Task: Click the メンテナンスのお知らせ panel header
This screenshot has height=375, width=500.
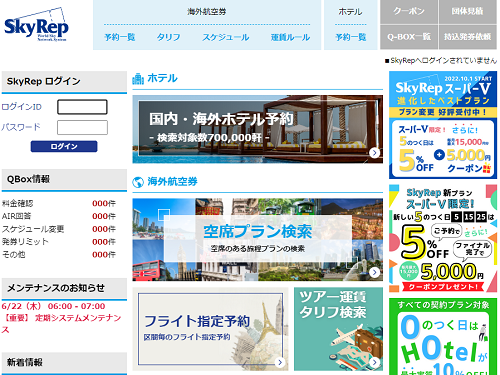Action: 64,288
